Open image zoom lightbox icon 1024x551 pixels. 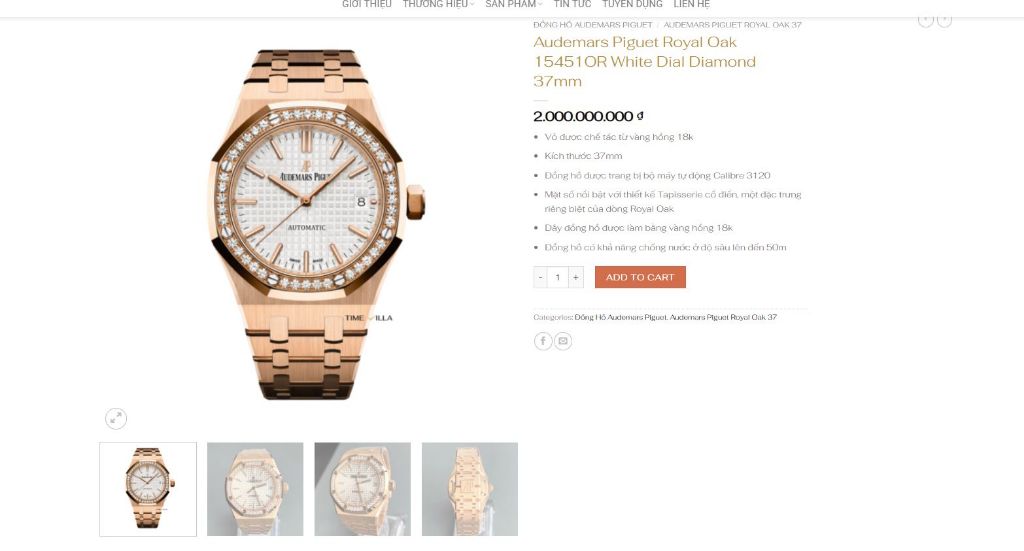[x=116, y=418]
